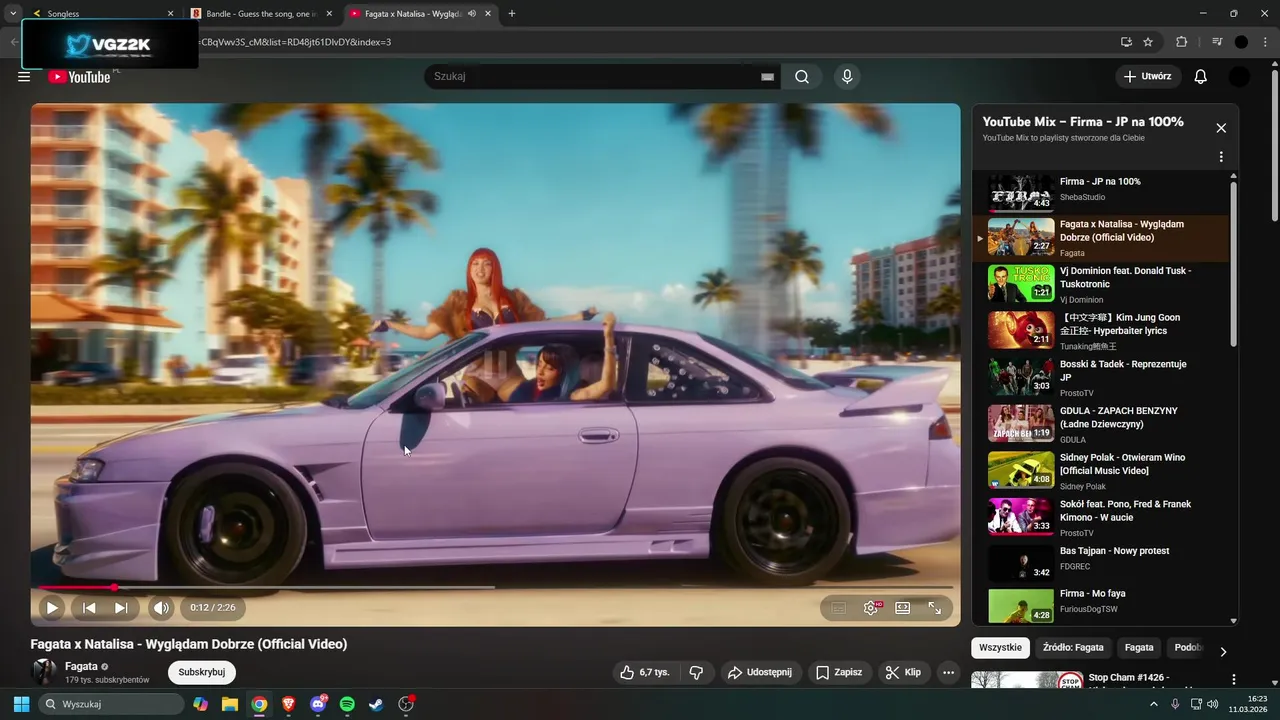
Task: Switch to the Songless browser tab
Action: coord(103,14)
